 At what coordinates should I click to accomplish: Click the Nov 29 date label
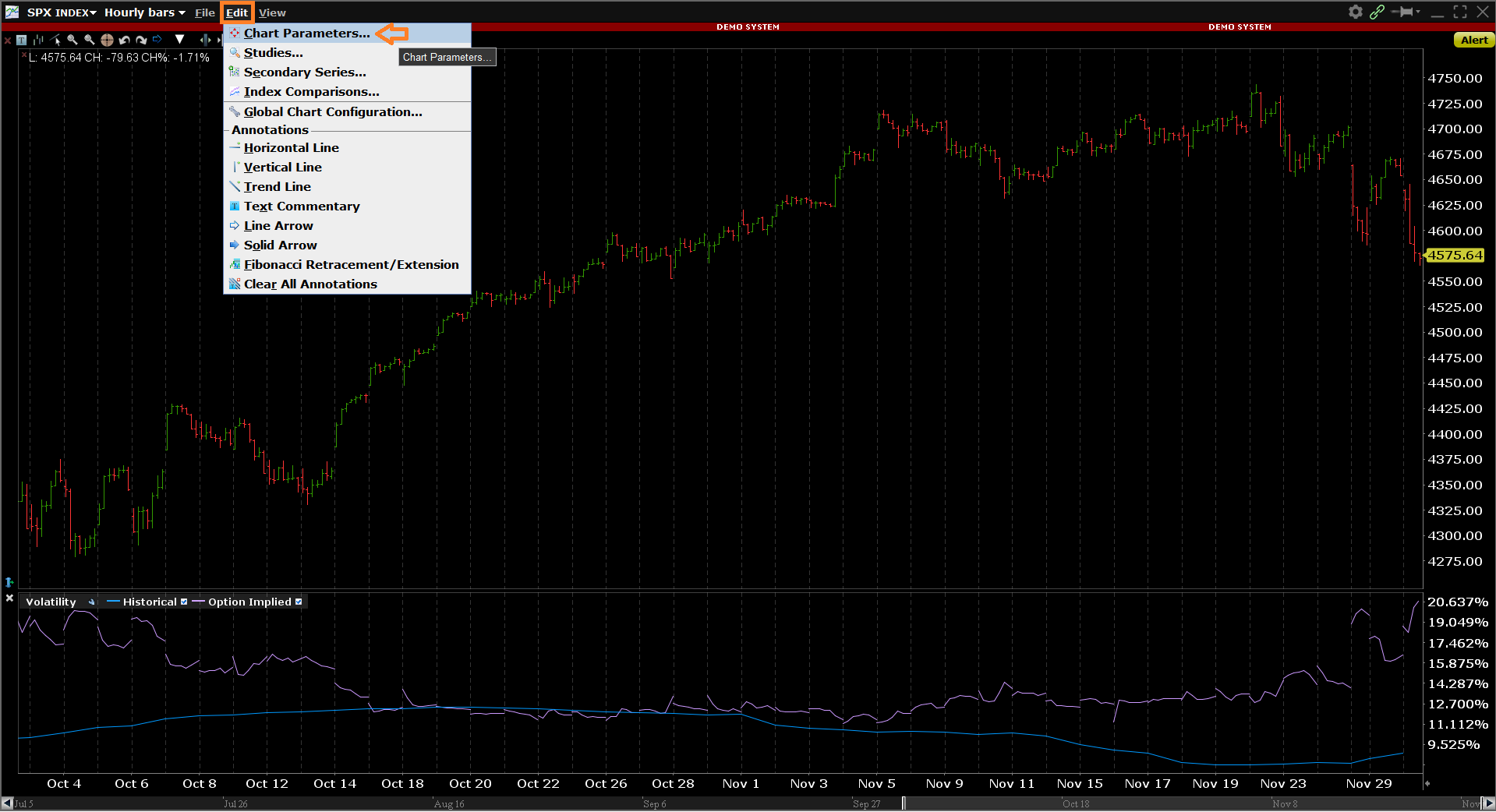pyautogui.click(x=1368, y=784)
